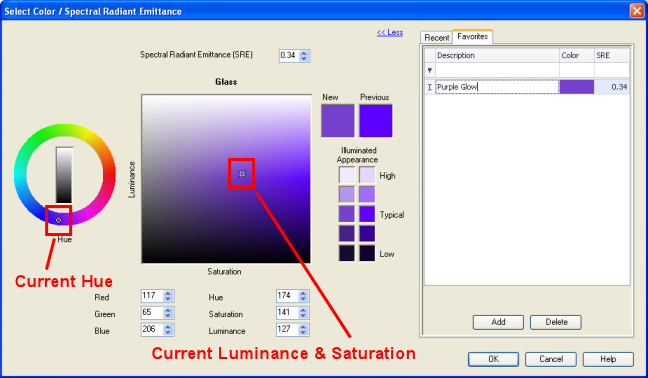Image resolution: width=648 pixels, height=378 pixels.
Task: Click the row indicator next to Purple Glow
Action: [430, 87]
